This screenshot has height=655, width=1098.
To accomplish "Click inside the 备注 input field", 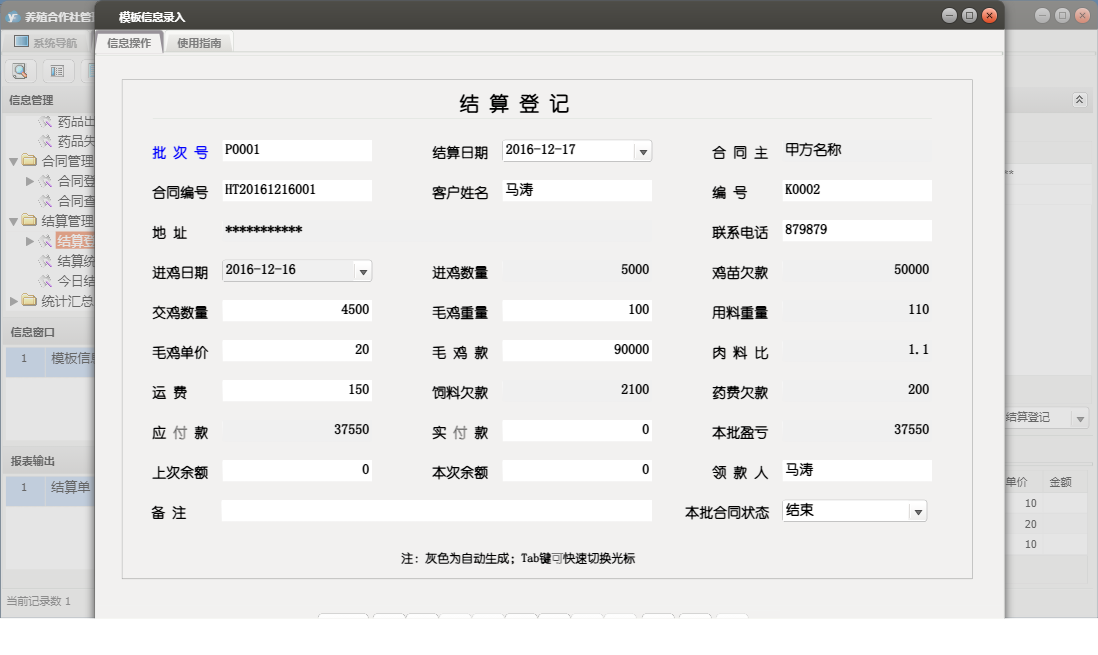I will tap(435, 510).
